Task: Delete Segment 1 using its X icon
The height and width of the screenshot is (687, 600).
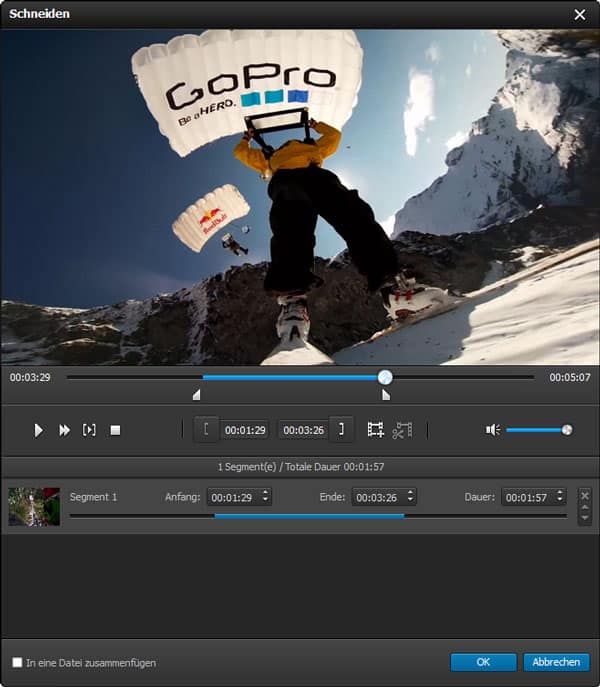Action: click(585, 495)
